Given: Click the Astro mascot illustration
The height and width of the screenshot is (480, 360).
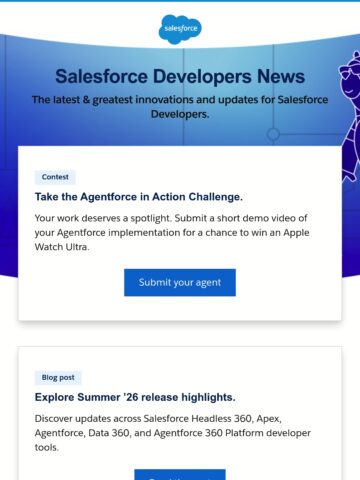Looking at the screenshot, I should click(350, 115).
